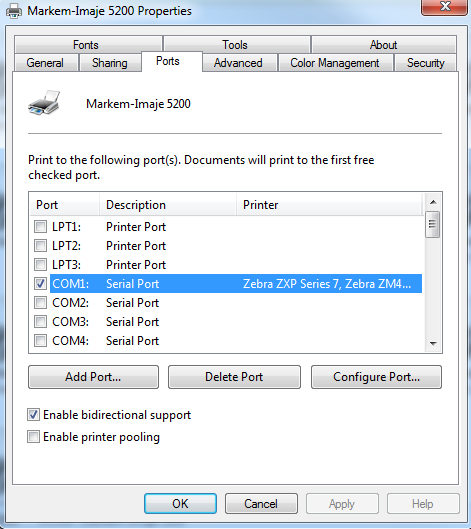Click the Markem-Imaje 5200 printer icon
The width and height of the screenshot is (471, 529).
pyautogui.click(x=44, y=103)
